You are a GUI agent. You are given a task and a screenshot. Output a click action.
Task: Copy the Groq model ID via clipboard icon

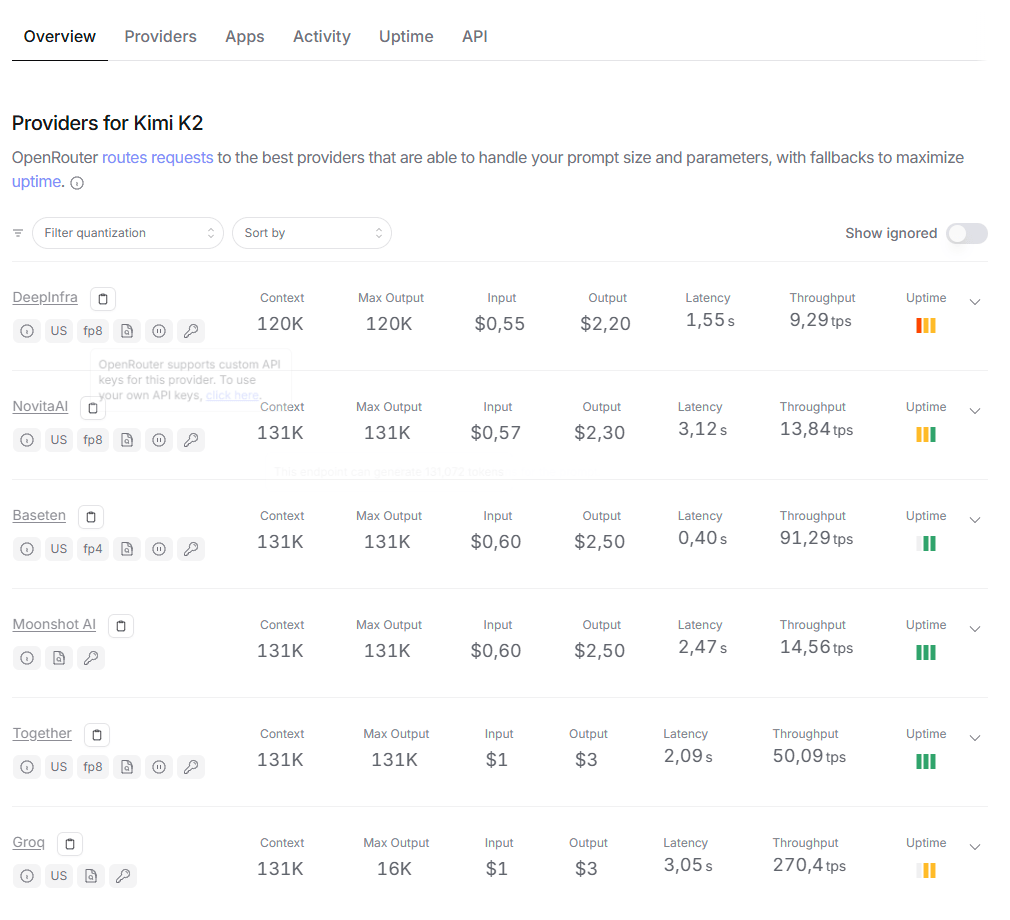[70, 843]
